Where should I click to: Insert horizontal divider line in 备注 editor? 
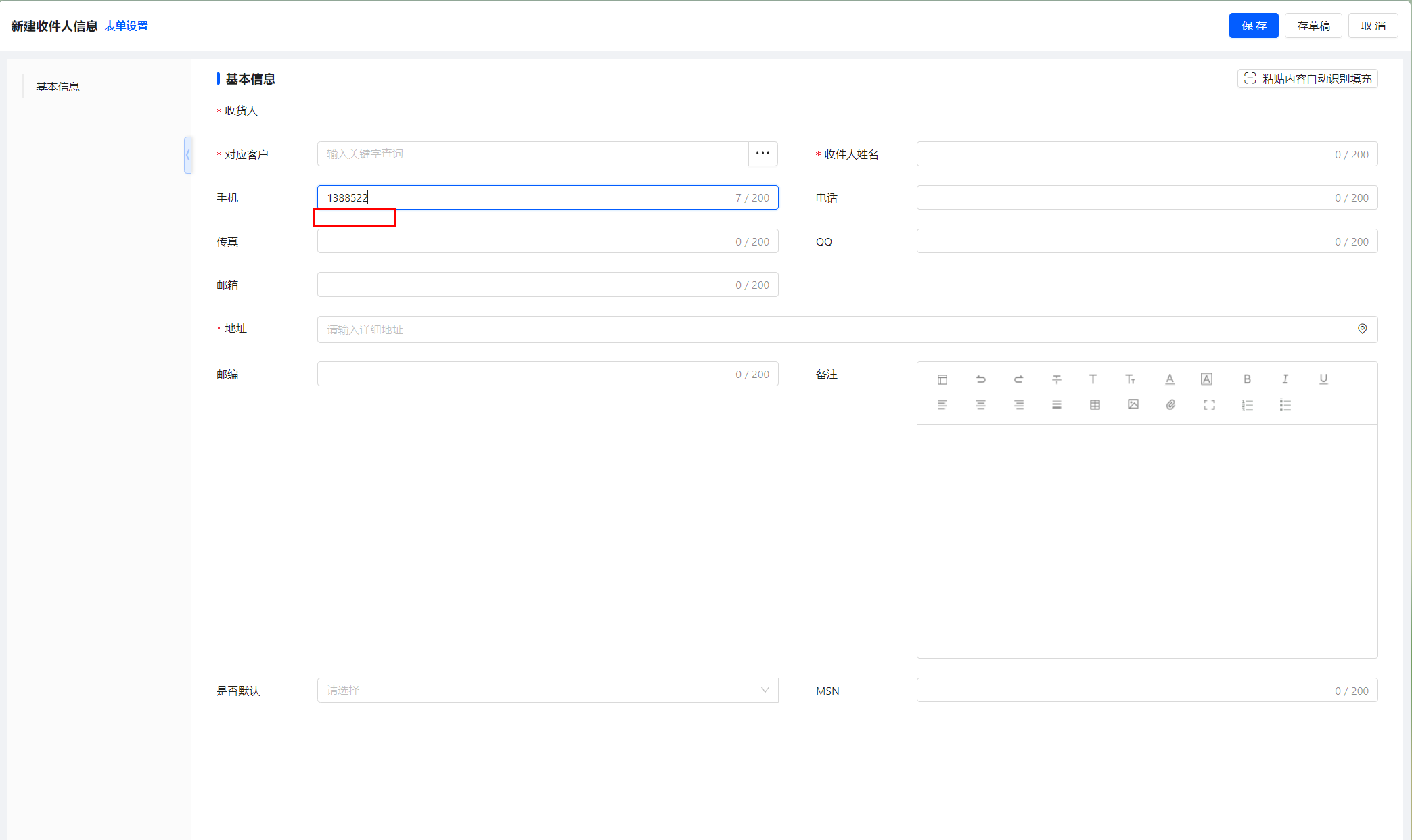click(1057, 379)
